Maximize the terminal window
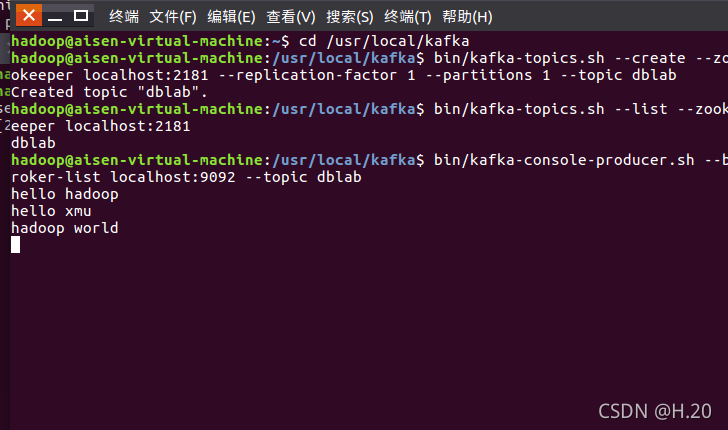728x430 pixels. pos(81,16)
